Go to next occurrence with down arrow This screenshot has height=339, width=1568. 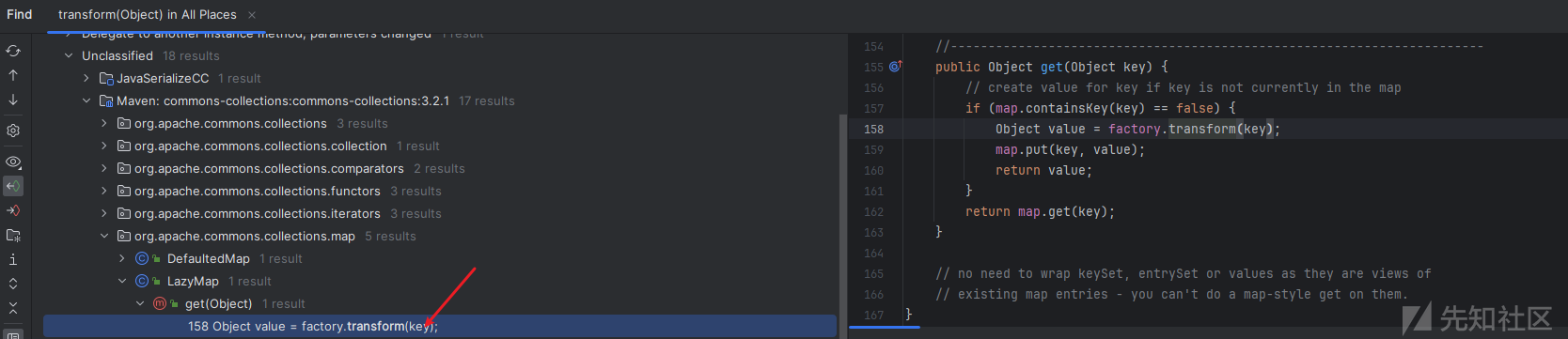13,100
